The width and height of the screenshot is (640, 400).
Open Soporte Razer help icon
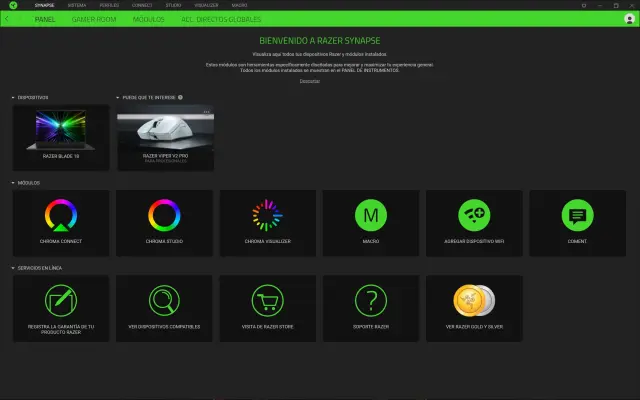(371, 300)
